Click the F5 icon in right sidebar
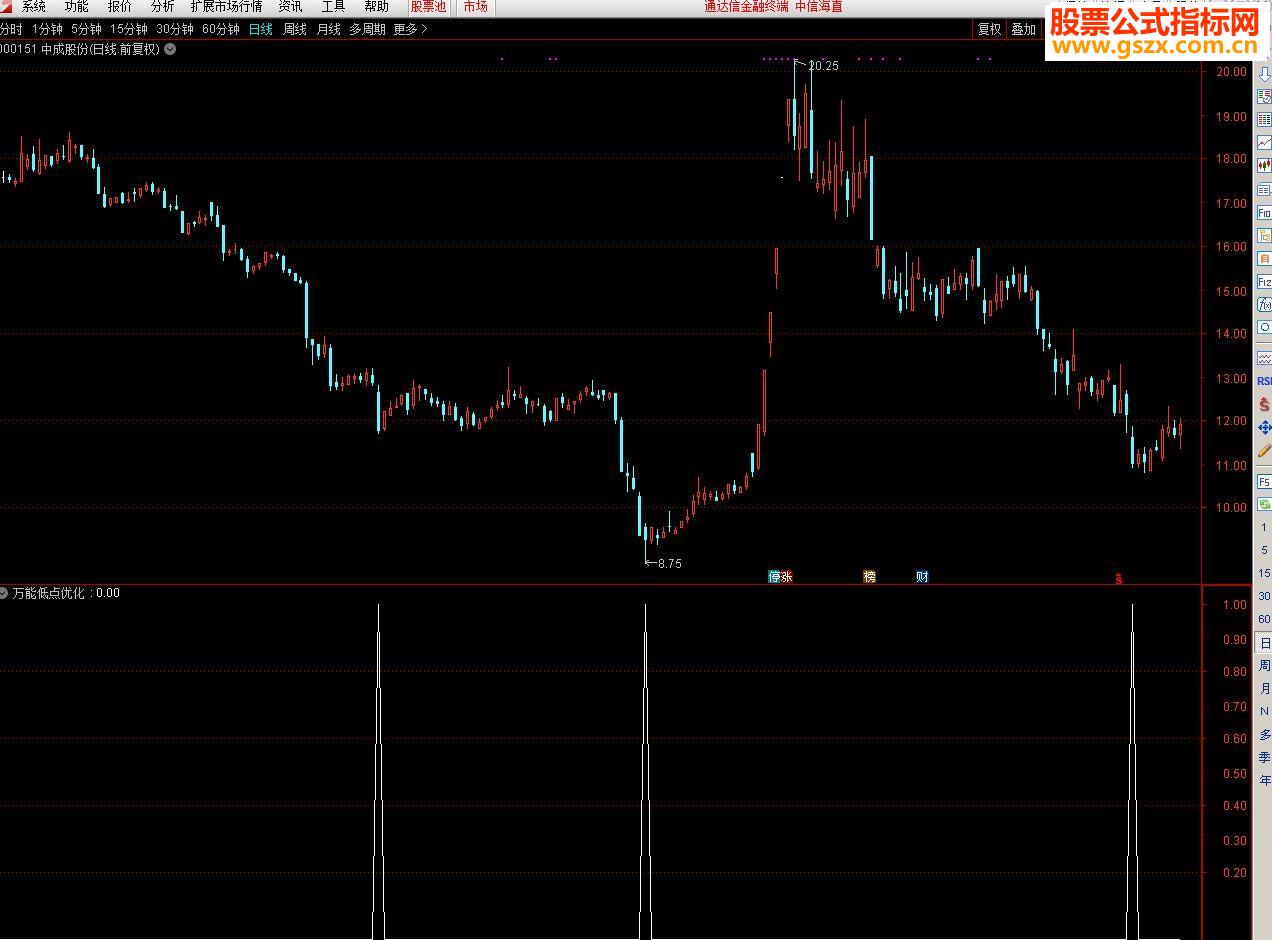The width and height of the screenshot is (1272, 940). coord(1264,481)
